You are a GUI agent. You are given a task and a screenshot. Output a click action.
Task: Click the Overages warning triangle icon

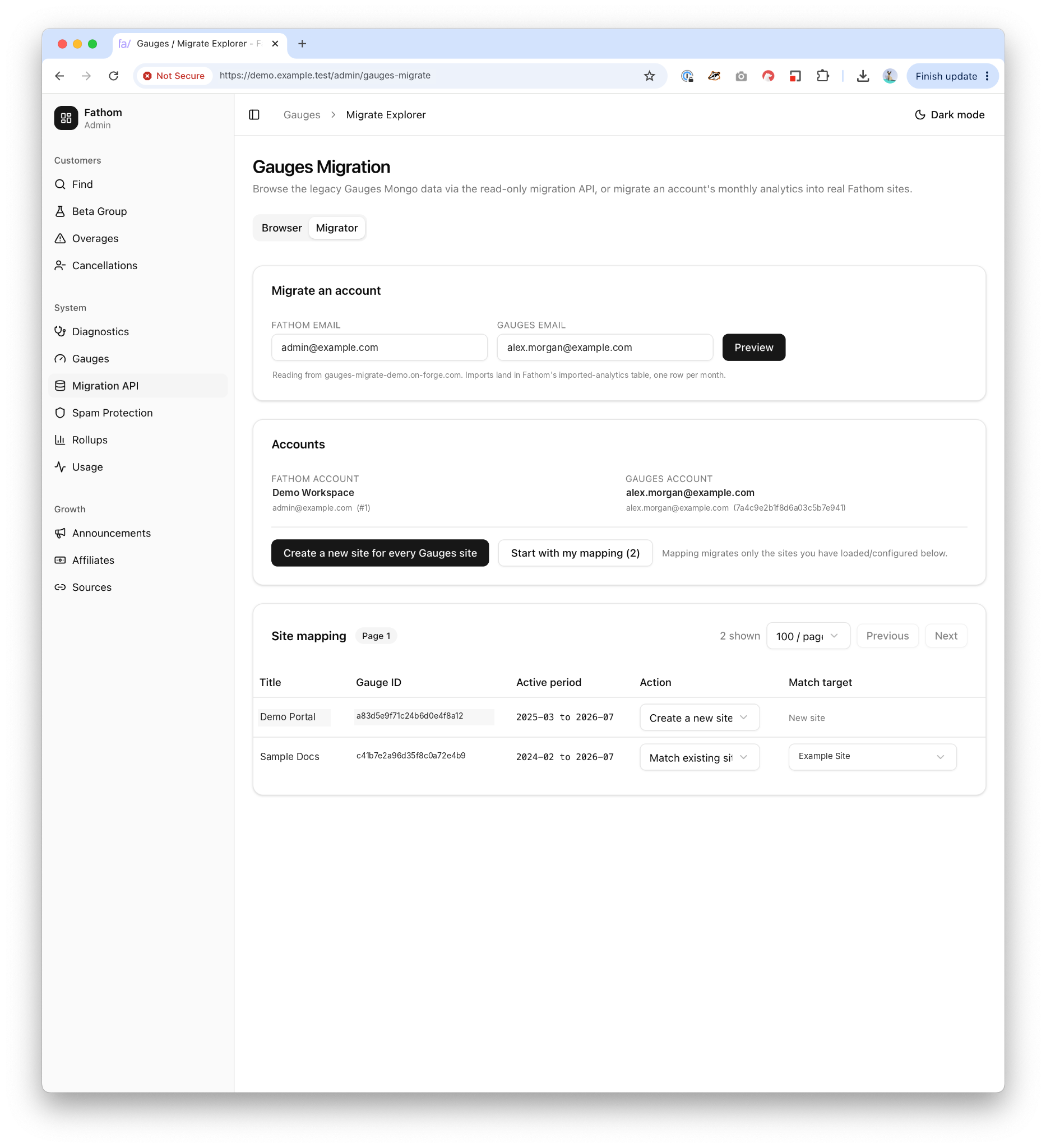coord(60,238)
